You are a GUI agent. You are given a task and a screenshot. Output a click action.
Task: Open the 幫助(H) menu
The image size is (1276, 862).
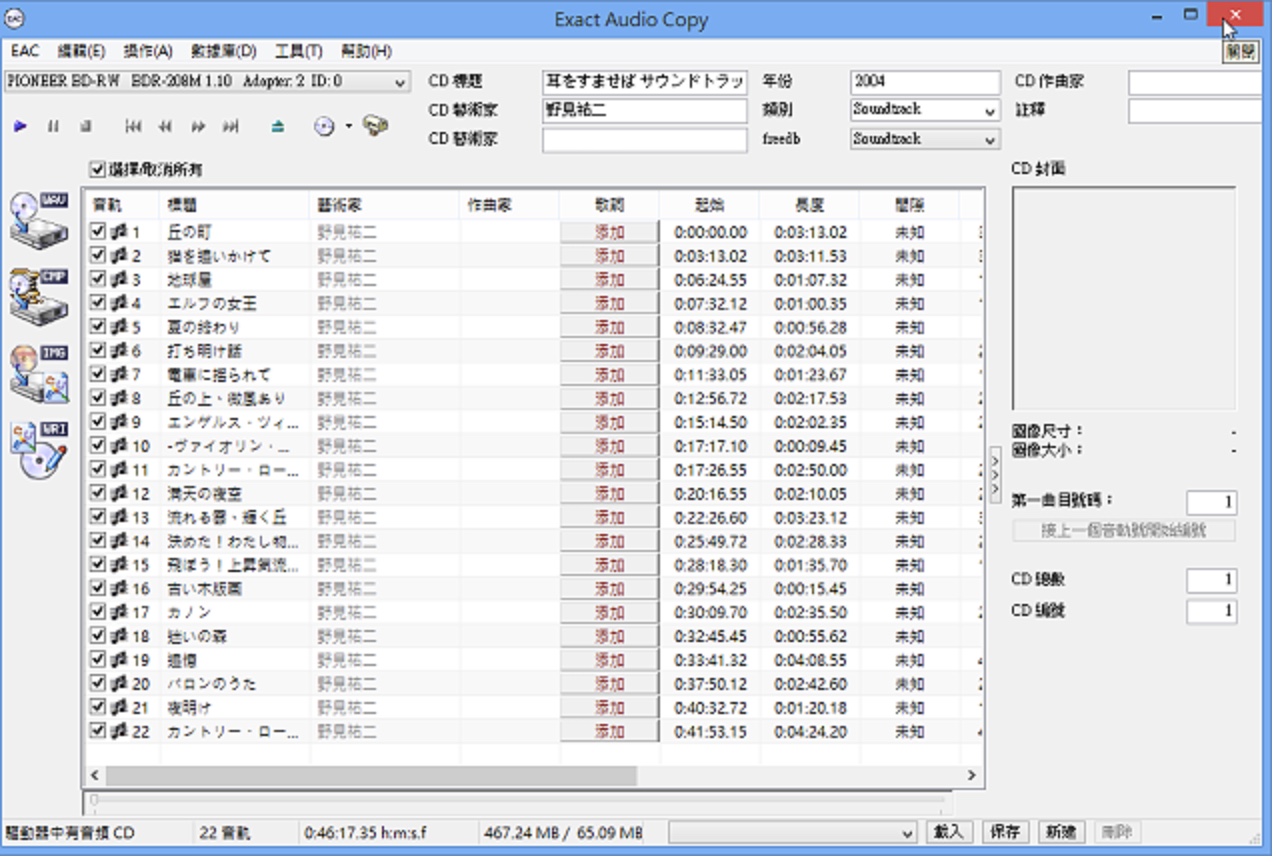click(366, 52)
